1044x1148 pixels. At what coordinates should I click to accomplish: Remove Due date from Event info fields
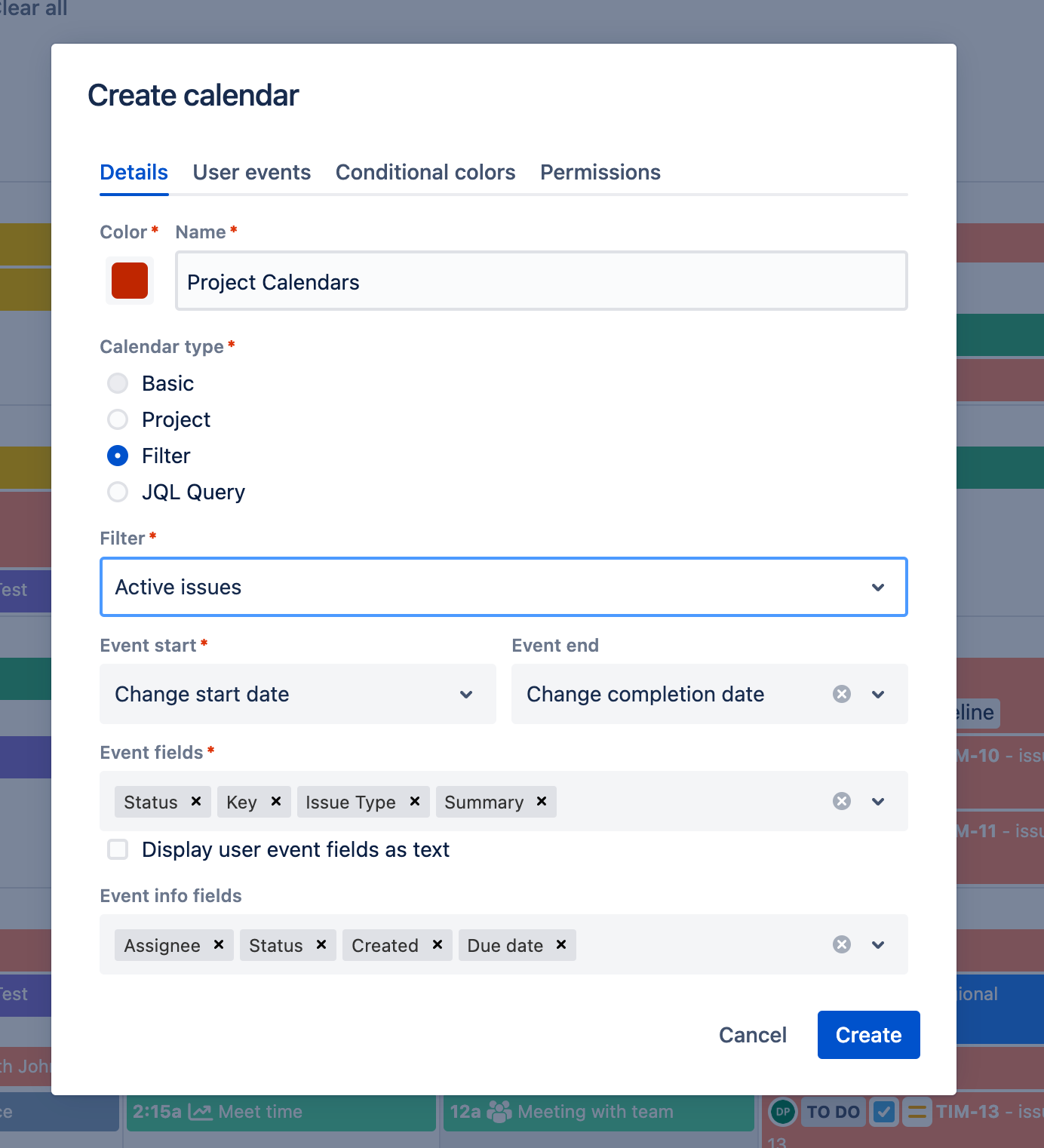click(x=561, y=944)
